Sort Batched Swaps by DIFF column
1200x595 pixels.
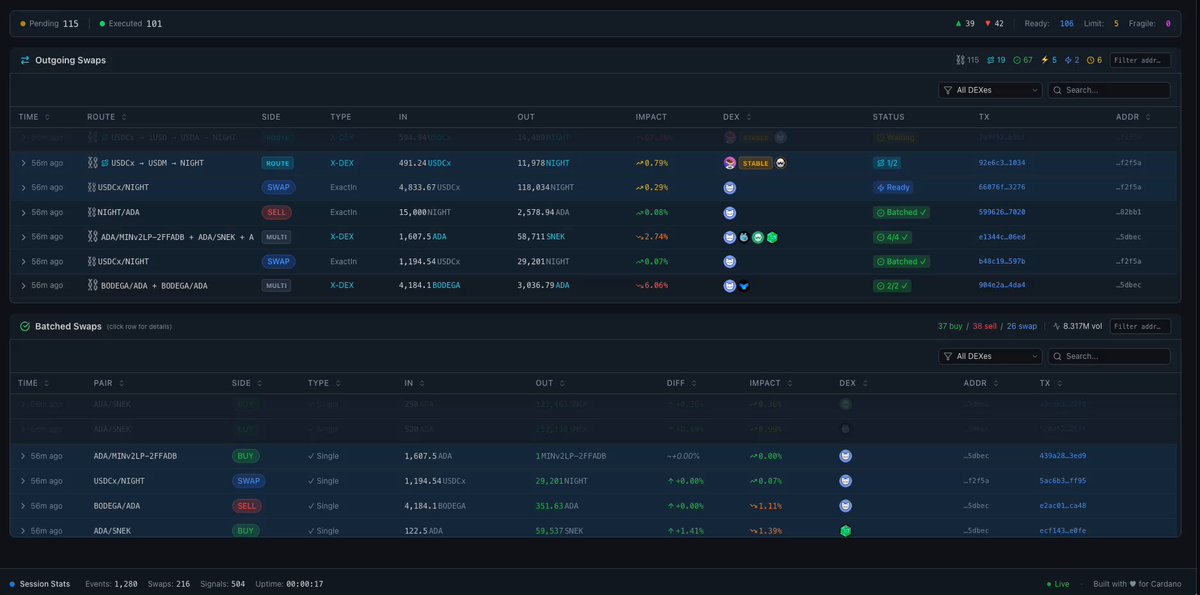tap(681, 383)
